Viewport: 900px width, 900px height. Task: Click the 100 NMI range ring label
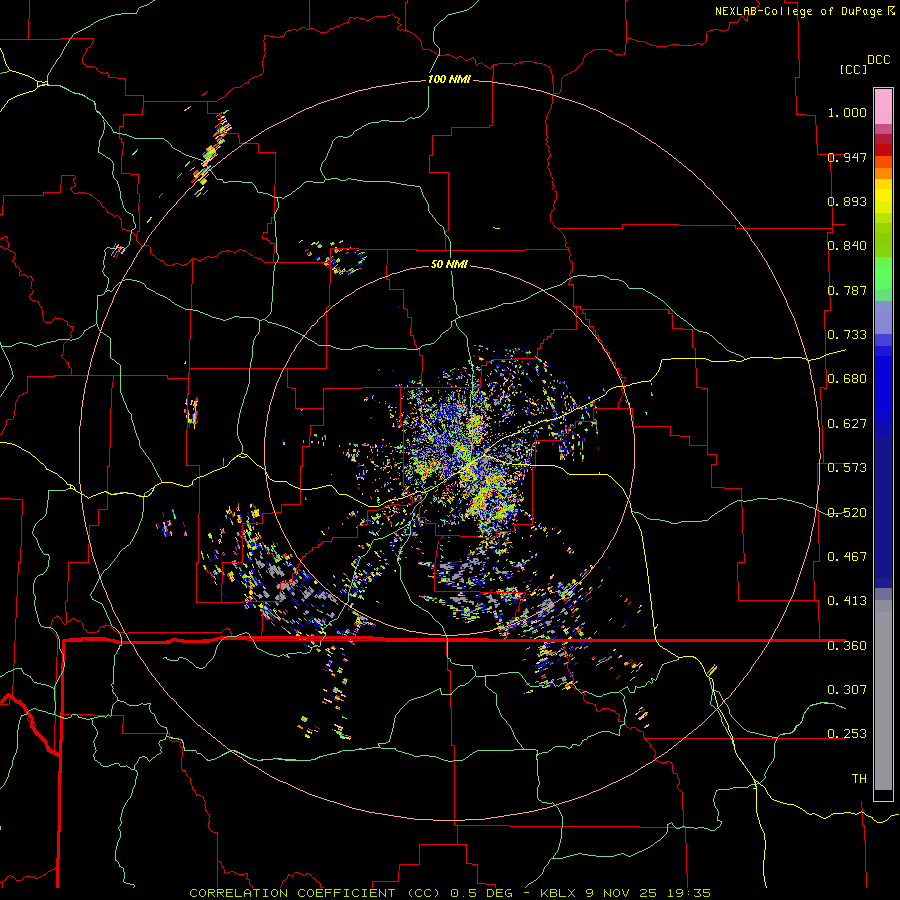tap(449, 79)
